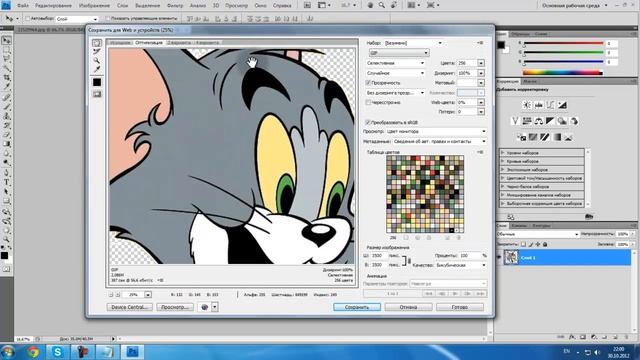The height and width of the screenshot is (360, 640).
Task: Click the Слой 1 layer thumbnail
Action: pyautogui.click(x=511, y=258)
